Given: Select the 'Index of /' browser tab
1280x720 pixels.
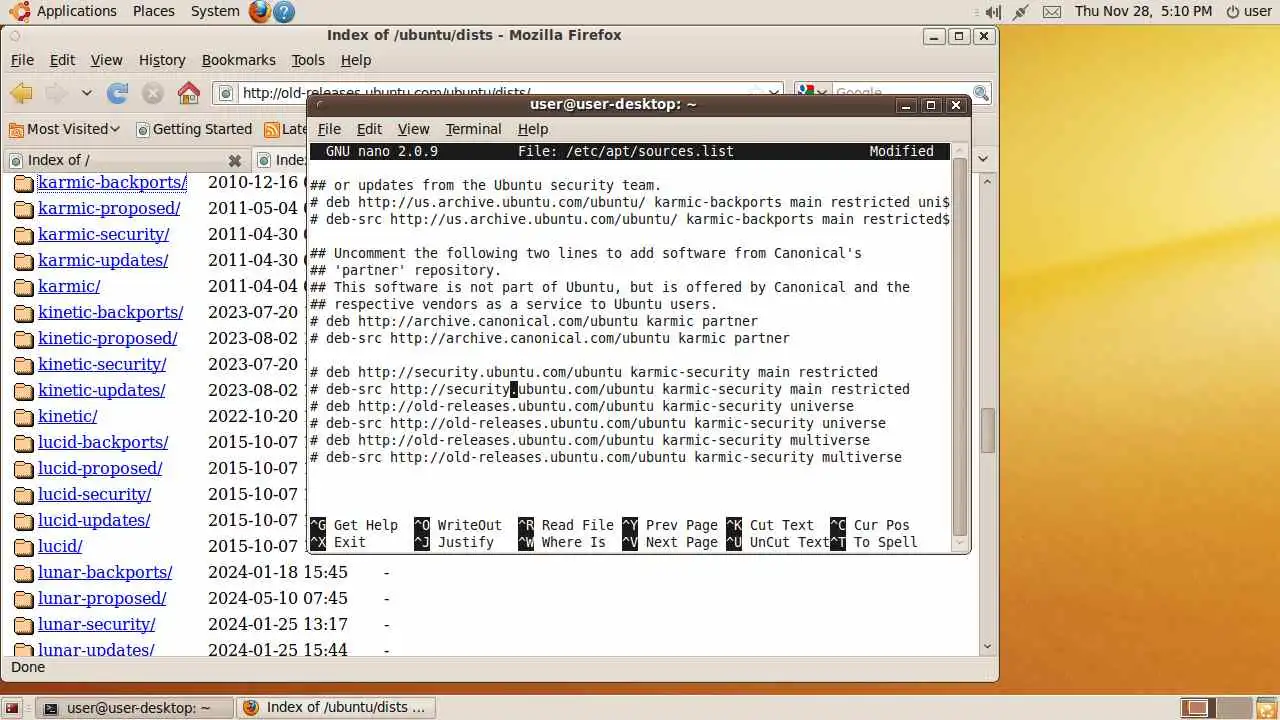Looking at the screenshot, I should coord(126,160).
